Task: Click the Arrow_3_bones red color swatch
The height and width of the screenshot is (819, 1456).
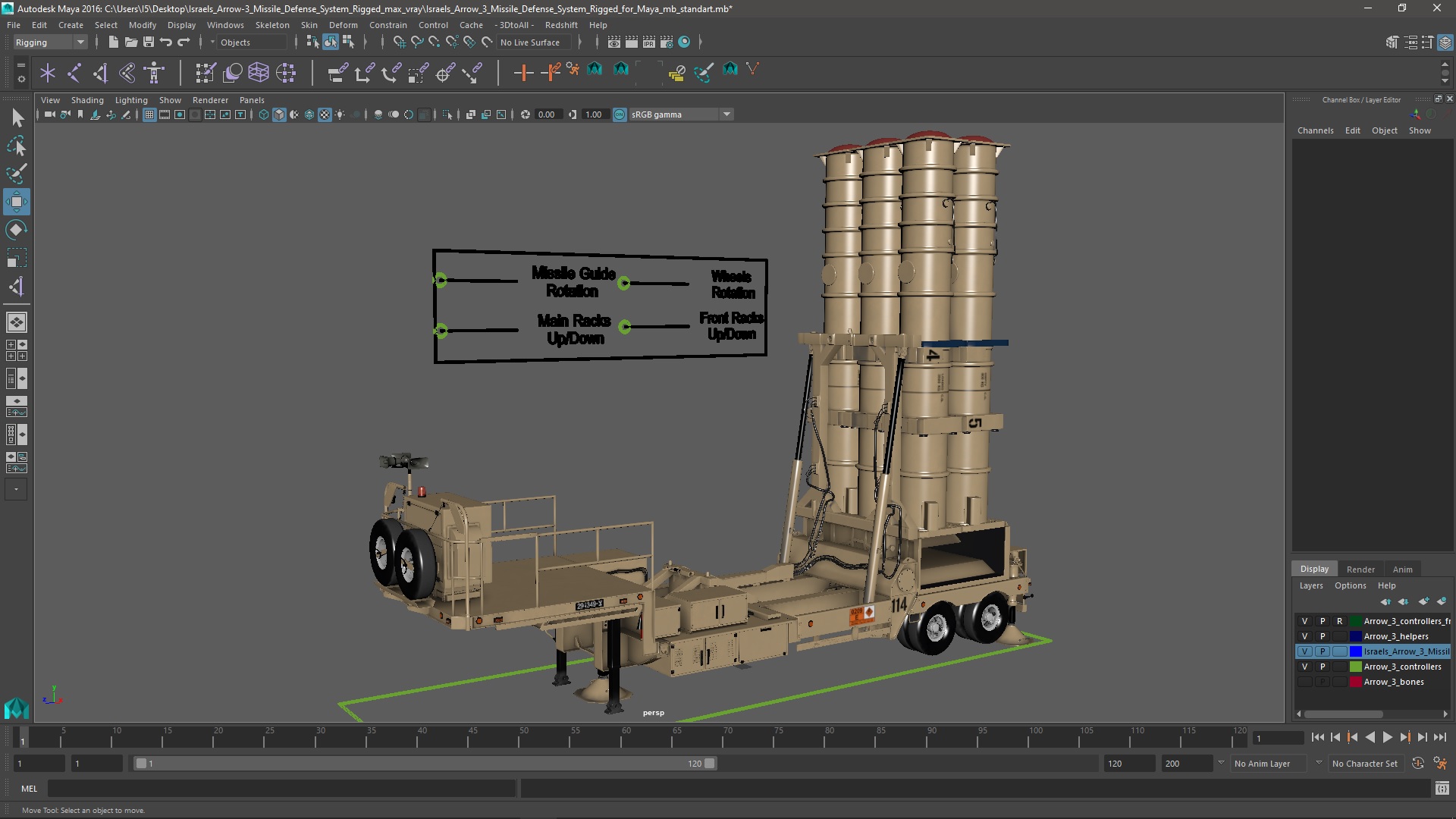Action: 1355,682
